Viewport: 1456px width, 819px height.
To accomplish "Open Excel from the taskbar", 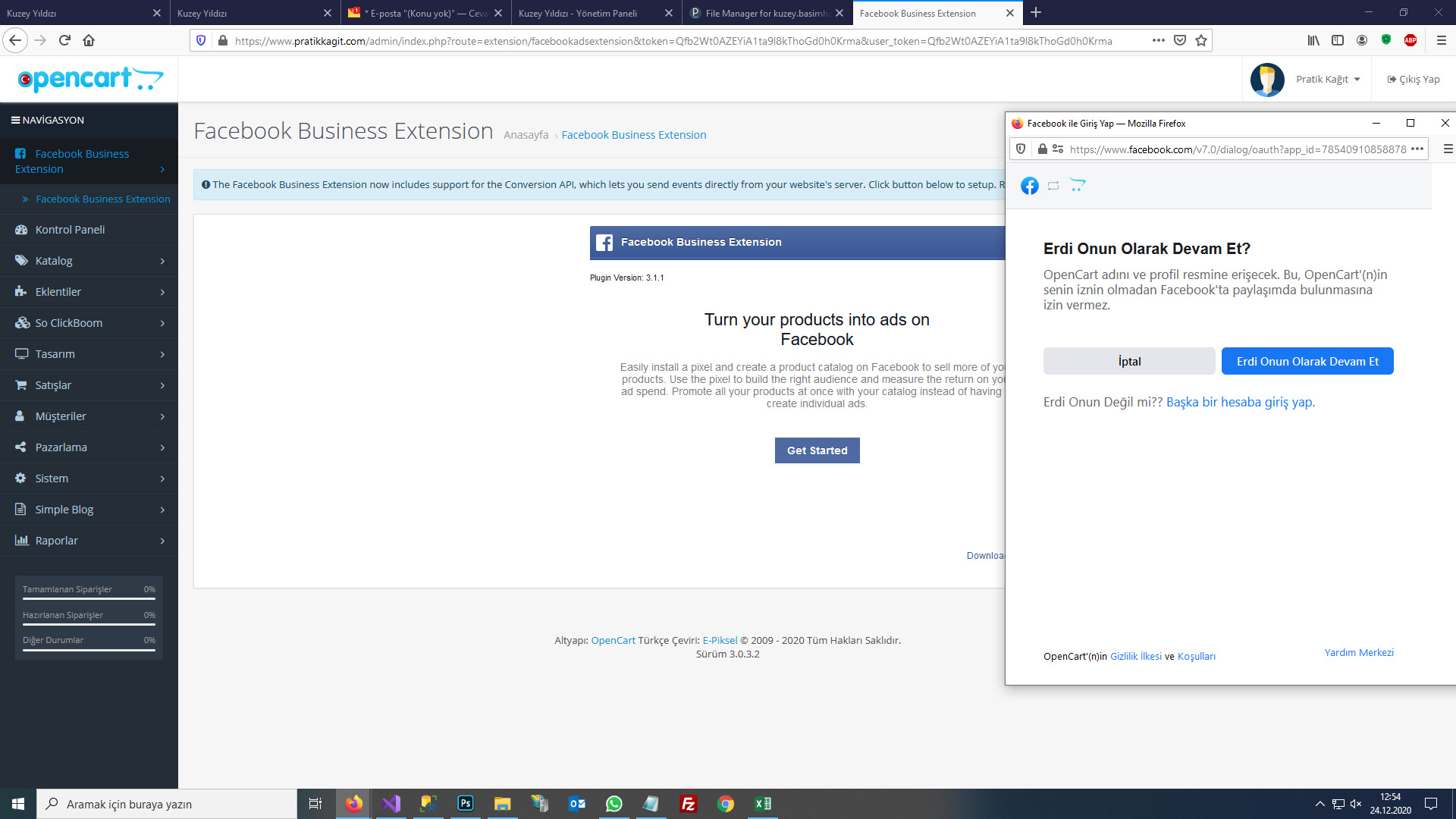I will pyautogui.click(x=763, y=804).
